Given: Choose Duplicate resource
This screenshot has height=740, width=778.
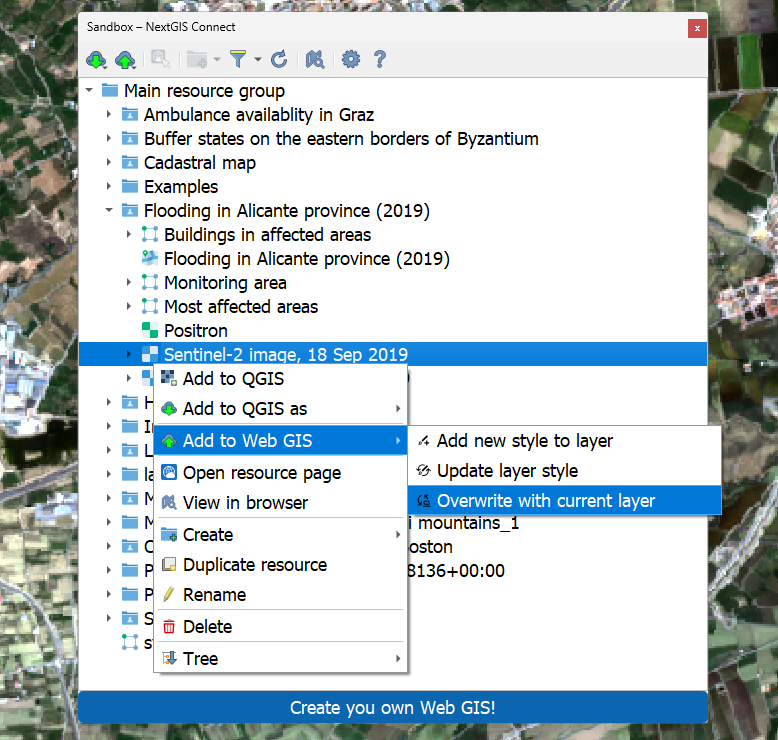Looking at the screenshot, I should pyautogui.click(x=280, y=565).
